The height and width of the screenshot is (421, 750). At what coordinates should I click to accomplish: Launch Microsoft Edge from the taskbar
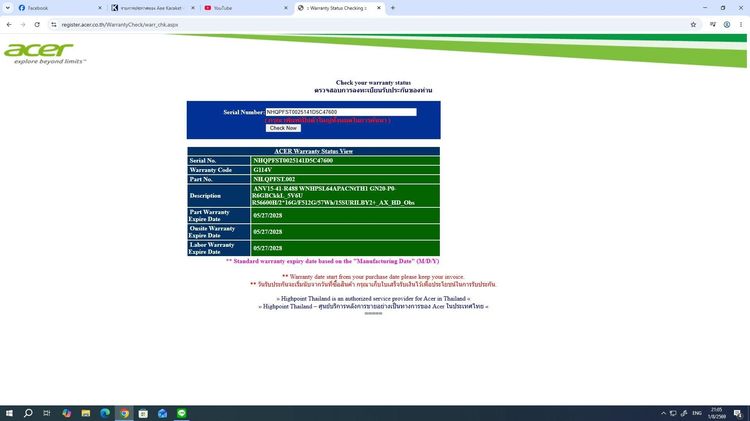click(x=105, y=413)
